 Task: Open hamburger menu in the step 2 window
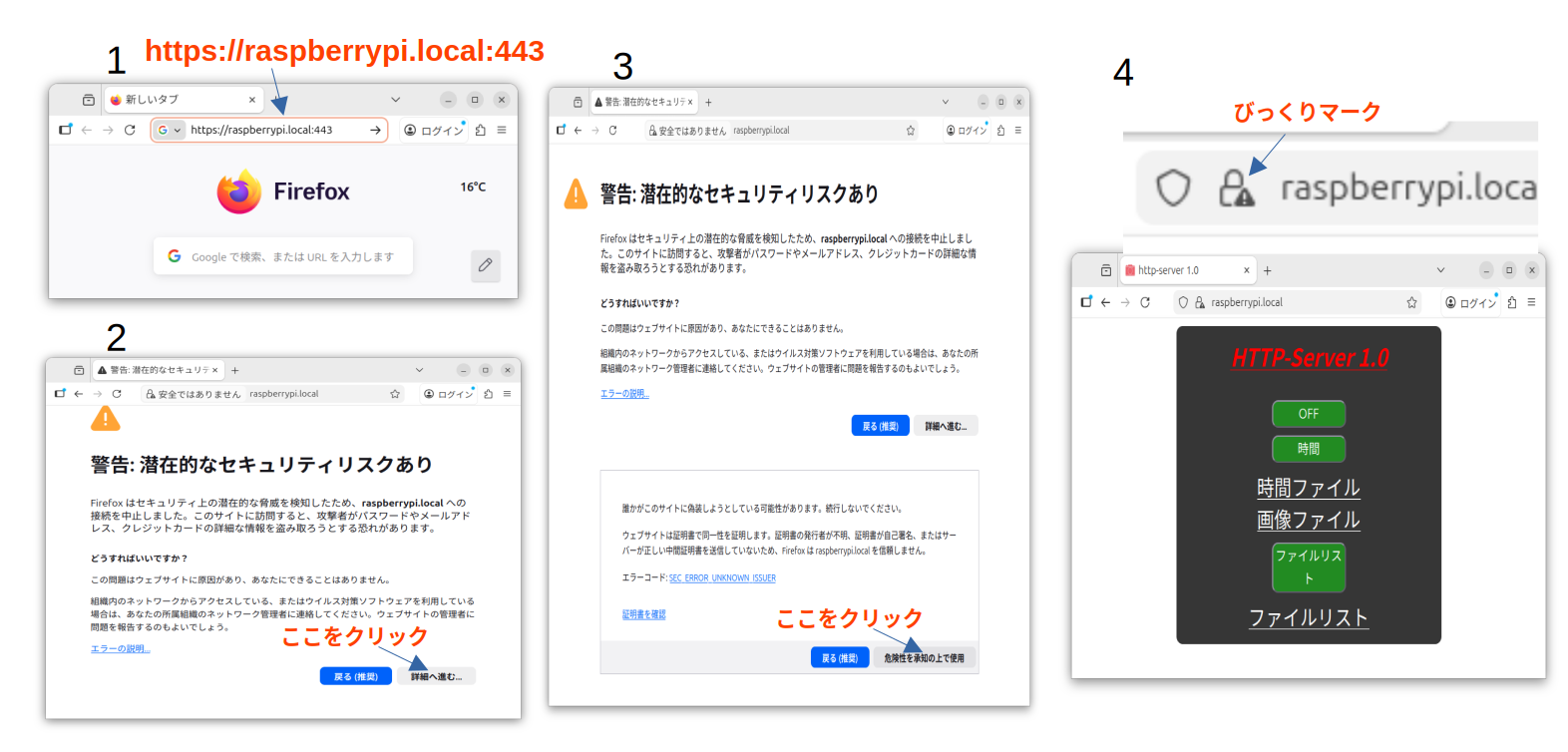click(x=507, y=394)
